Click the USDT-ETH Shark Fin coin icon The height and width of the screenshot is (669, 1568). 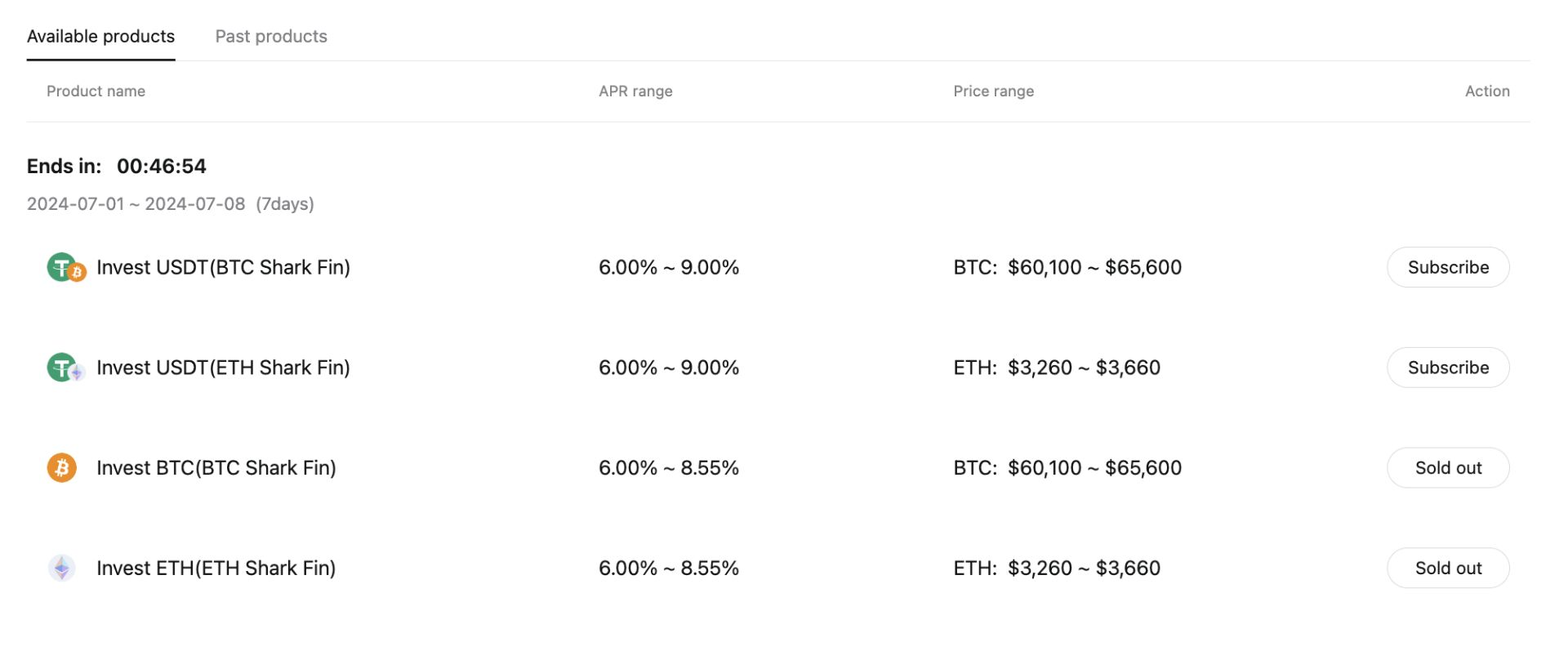point(66,368)
